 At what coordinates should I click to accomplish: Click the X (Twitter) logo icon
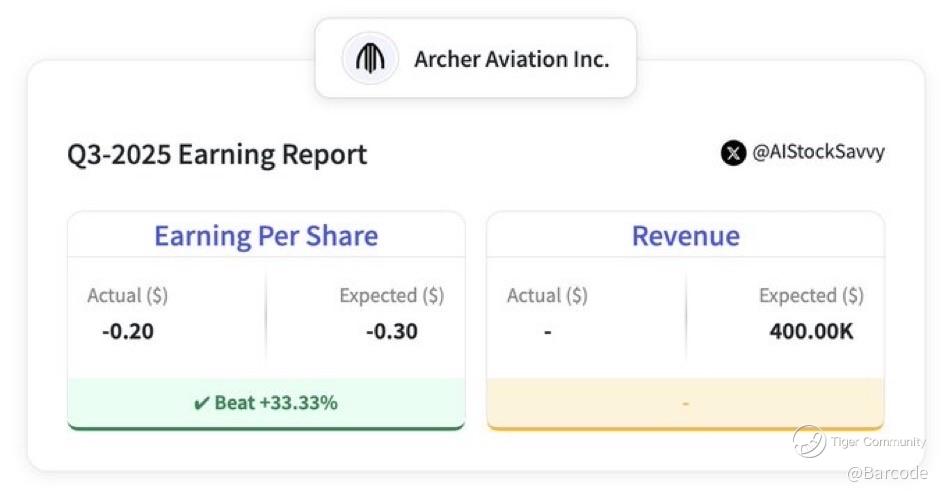pos(733,153)
